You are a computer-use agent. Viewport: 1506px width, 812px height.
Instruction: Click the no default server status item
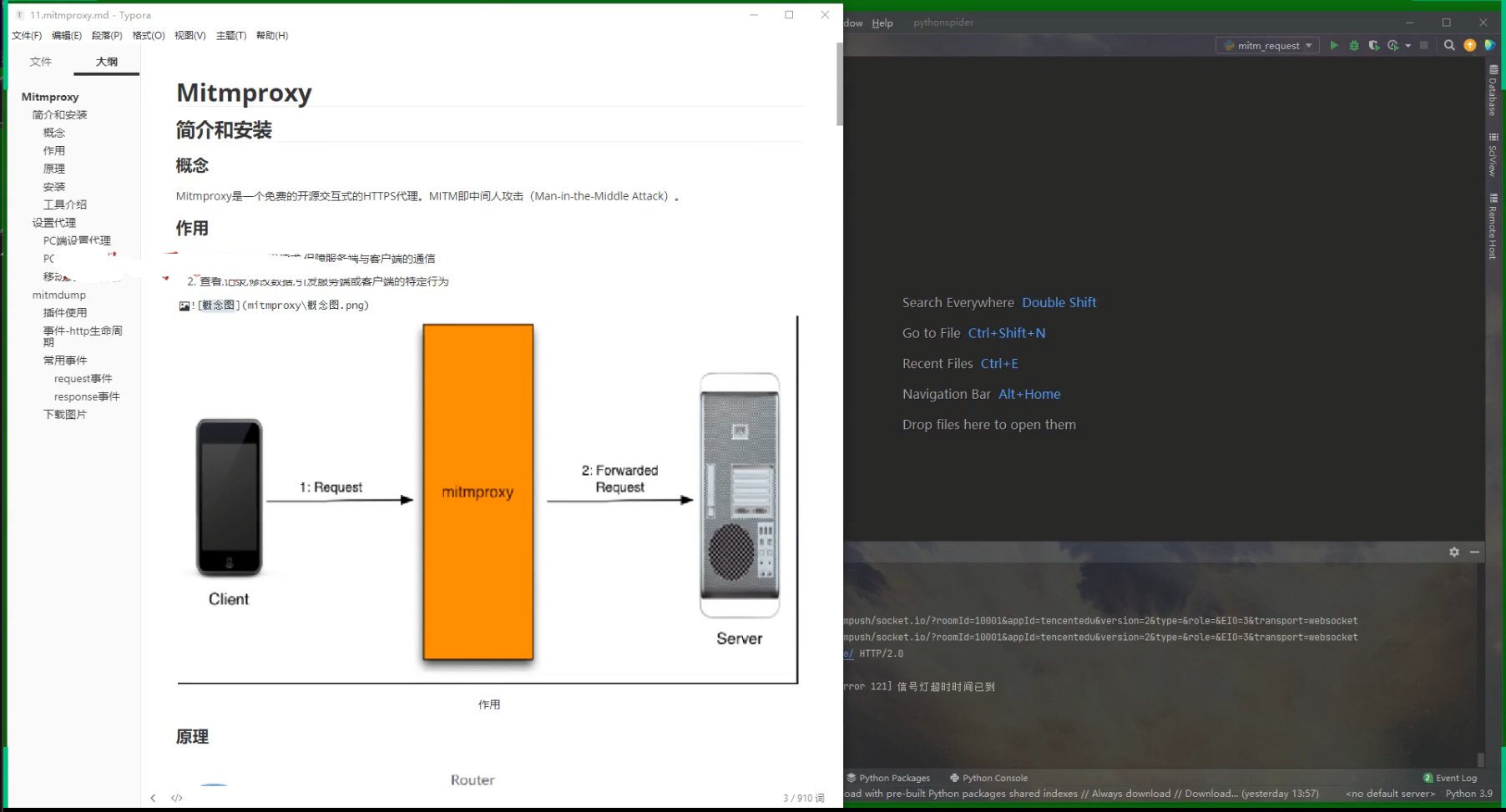tap(1390, 794)
